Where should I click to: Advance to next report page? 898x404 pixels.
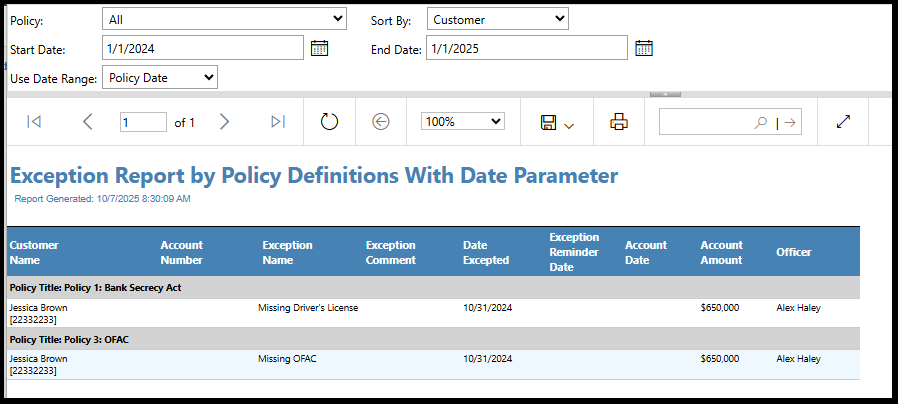(224, 122)
